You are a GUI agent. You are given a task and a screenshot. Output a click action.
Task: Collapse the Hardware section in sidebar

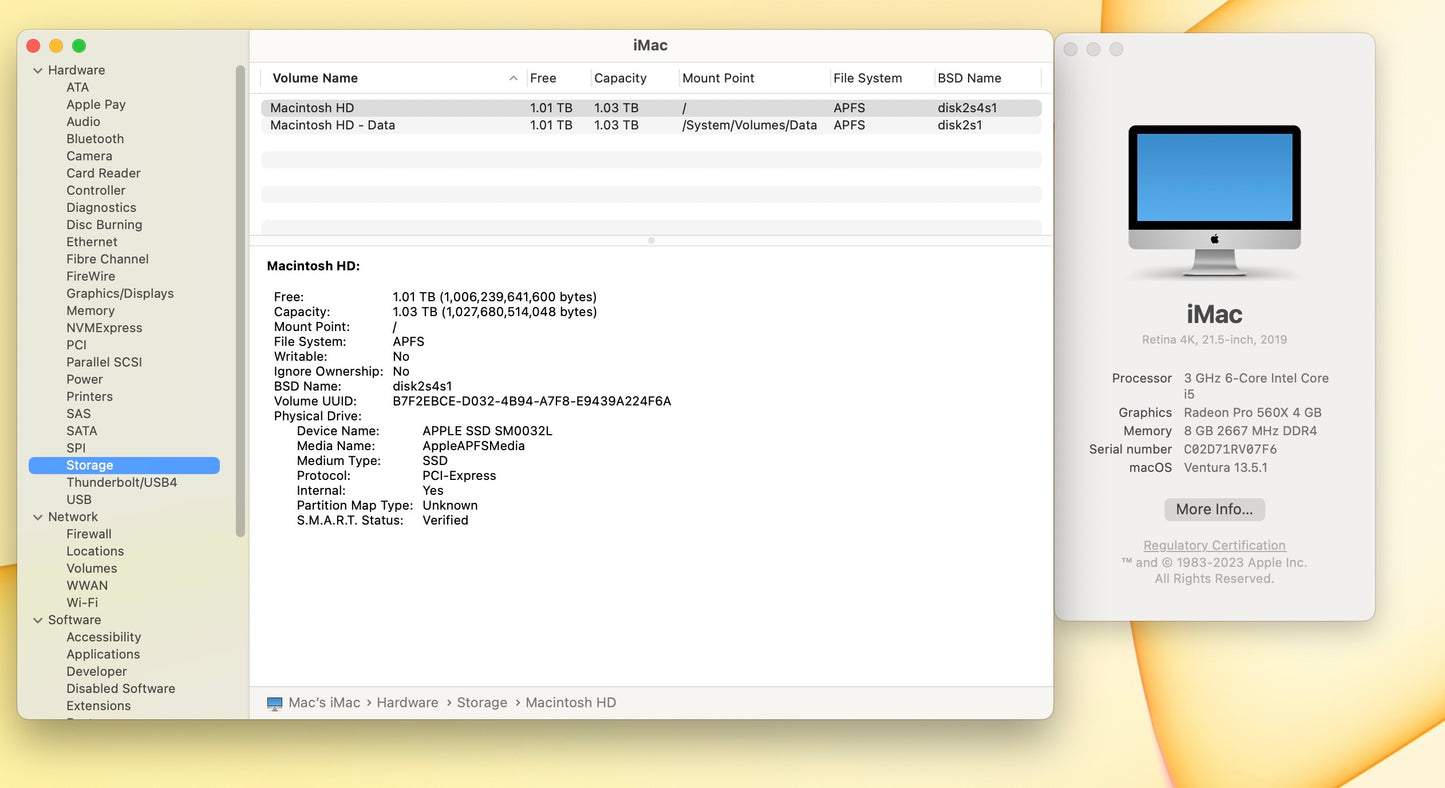click(38, 70)
